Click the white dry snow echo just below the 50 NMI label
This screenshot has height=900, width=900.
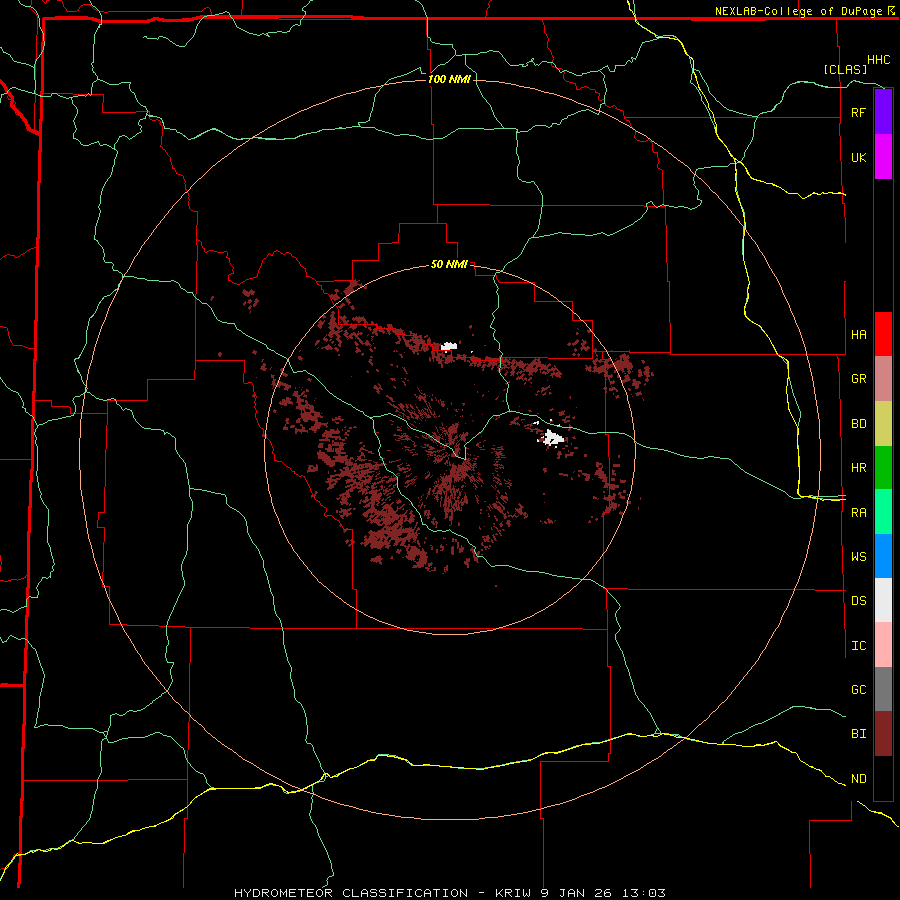tap(449, 346)
